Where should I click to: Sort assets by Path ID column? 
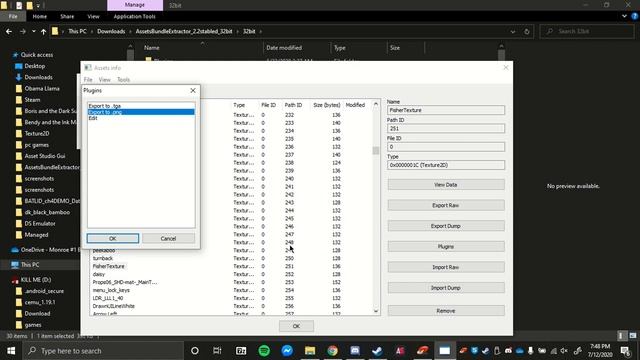point(293,105)
